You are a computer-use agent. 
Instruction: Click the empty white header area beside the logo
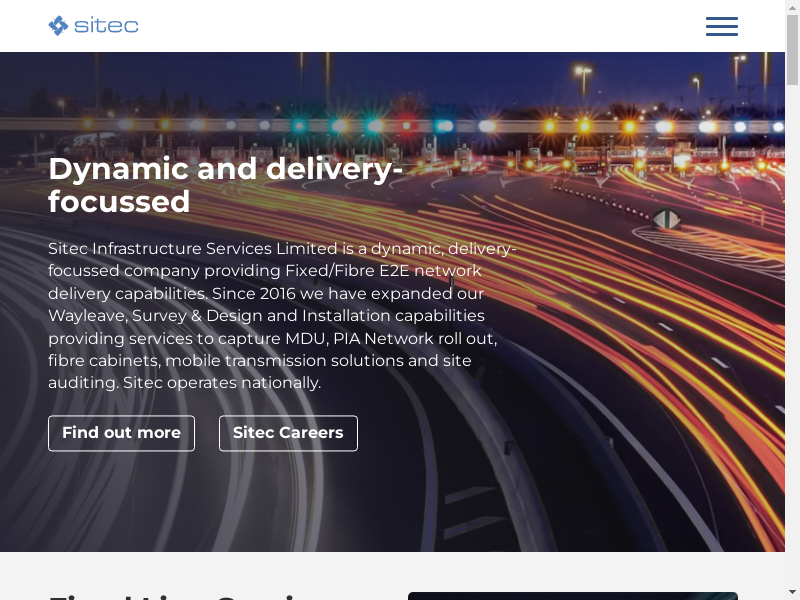420,26
